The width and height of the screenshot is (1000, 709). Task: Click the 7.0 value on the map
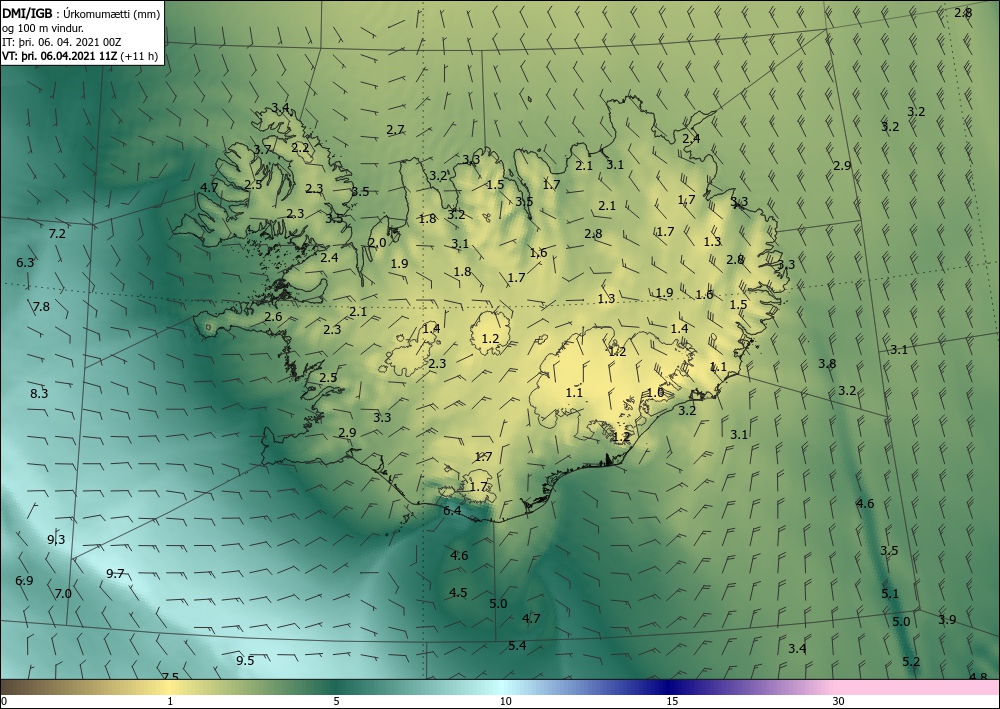point(63,594)
